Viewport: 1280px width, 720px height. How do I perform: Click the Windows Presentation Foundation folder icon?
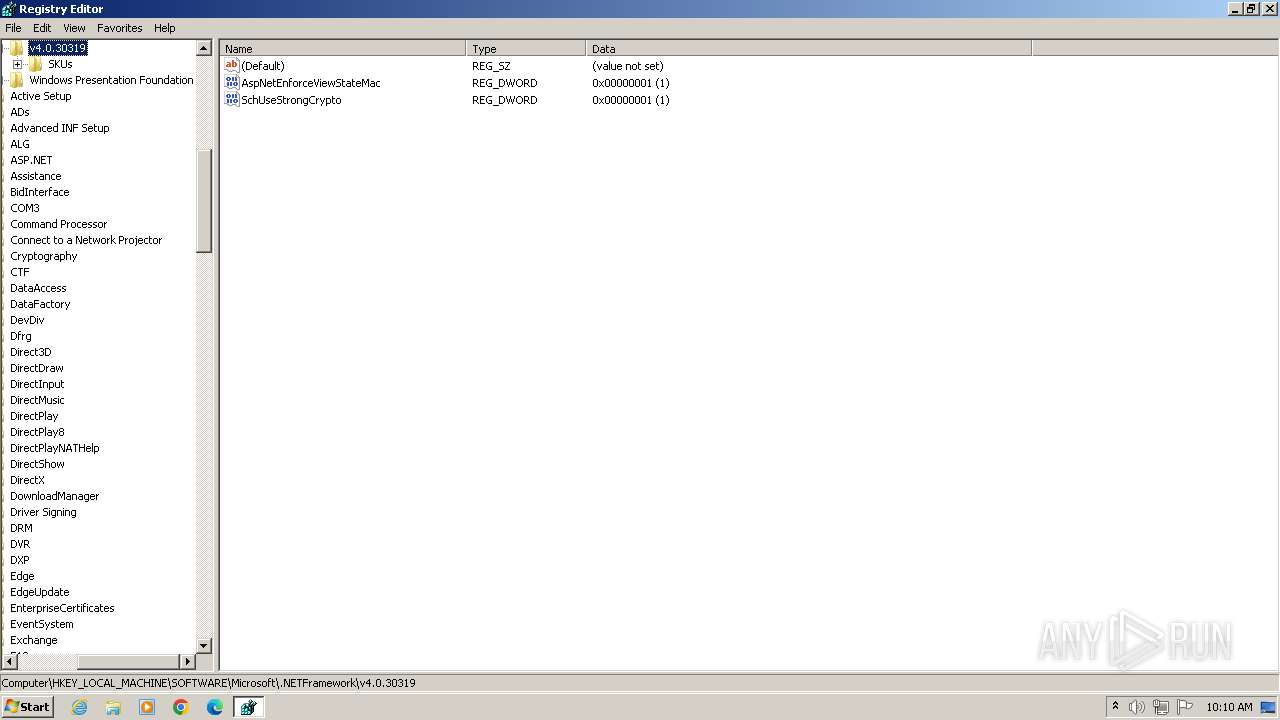pyautogui.click(x=17, y=80)
